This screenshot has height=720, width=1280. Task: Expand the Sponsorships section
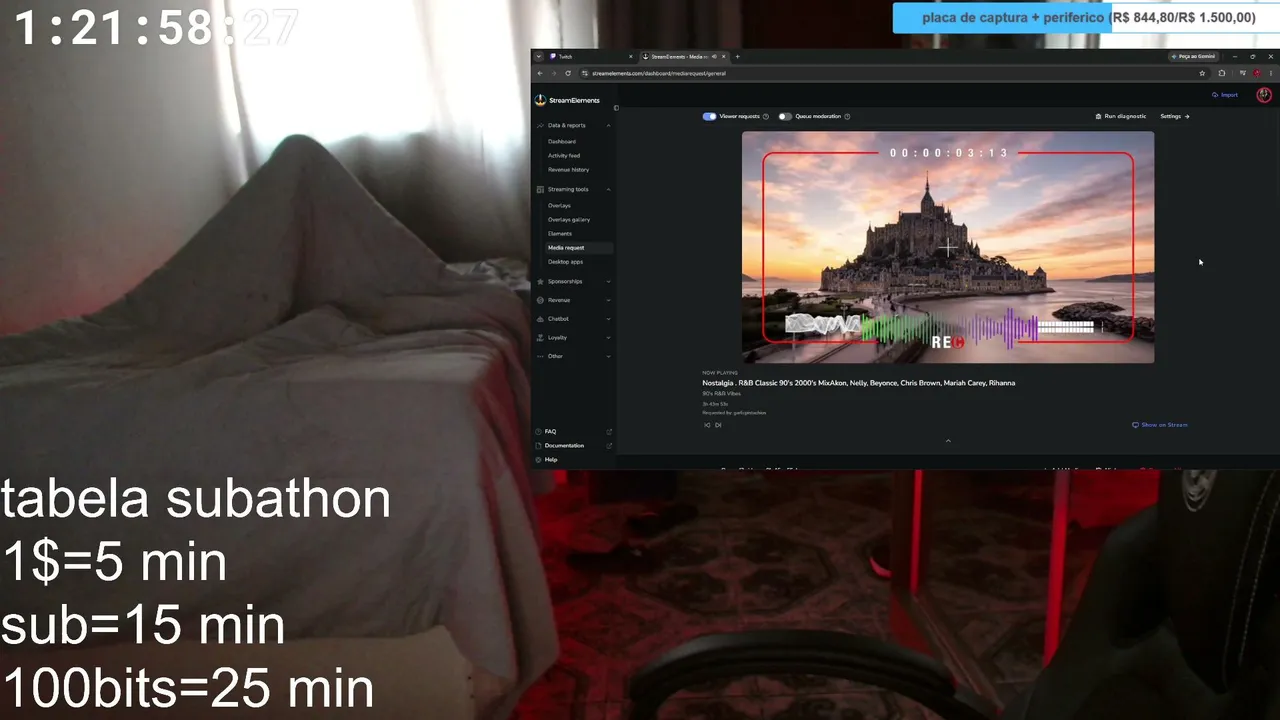tap(609, 281)
